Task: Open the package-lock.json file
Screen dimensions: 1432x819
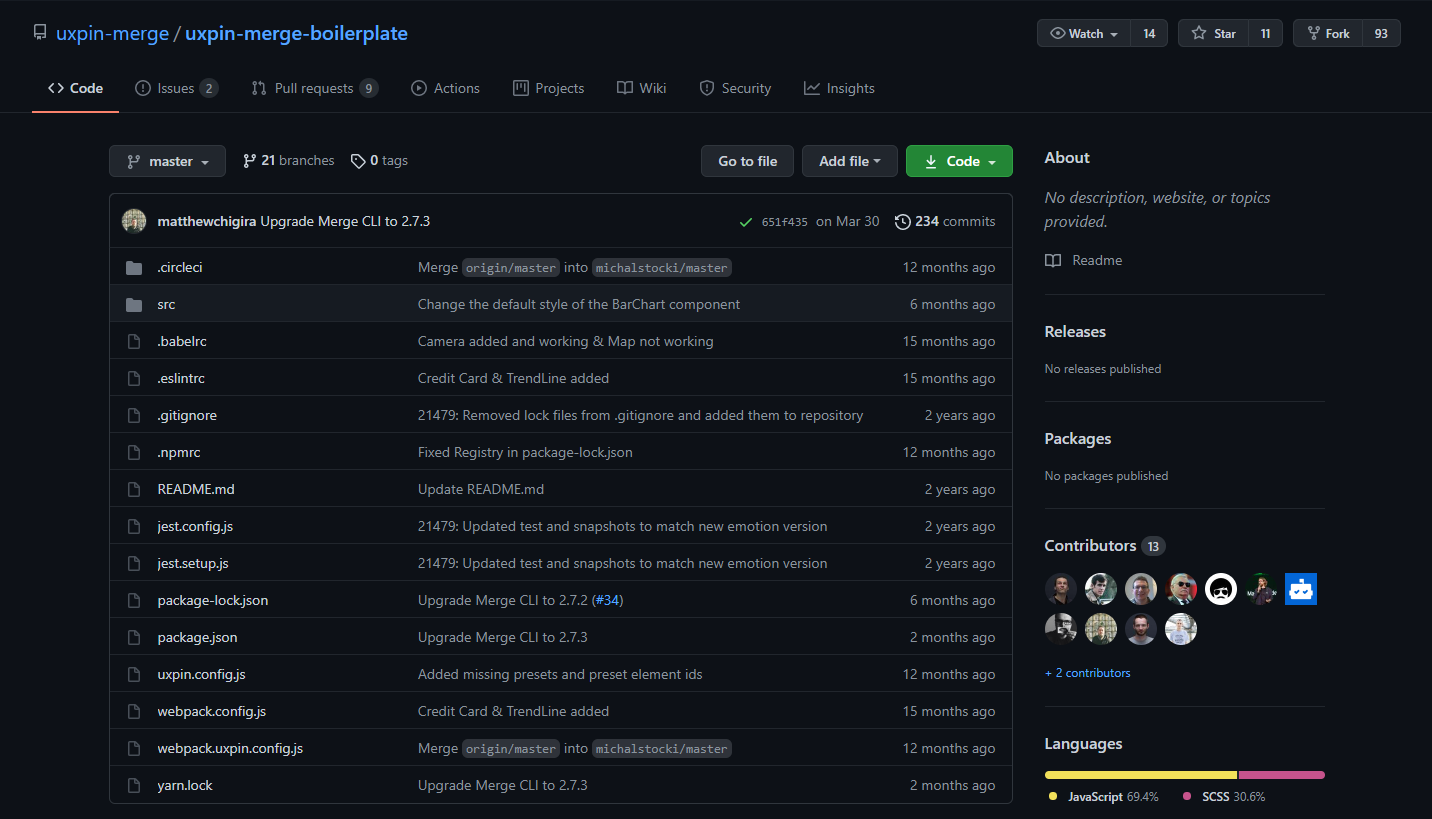Action: tap(213, 600)
